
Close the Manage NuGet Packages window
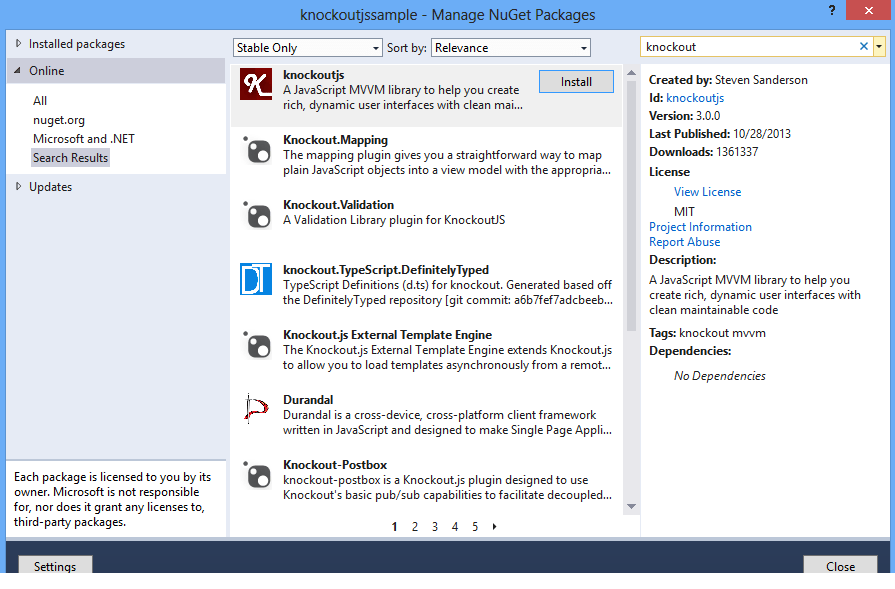point(868,10)
